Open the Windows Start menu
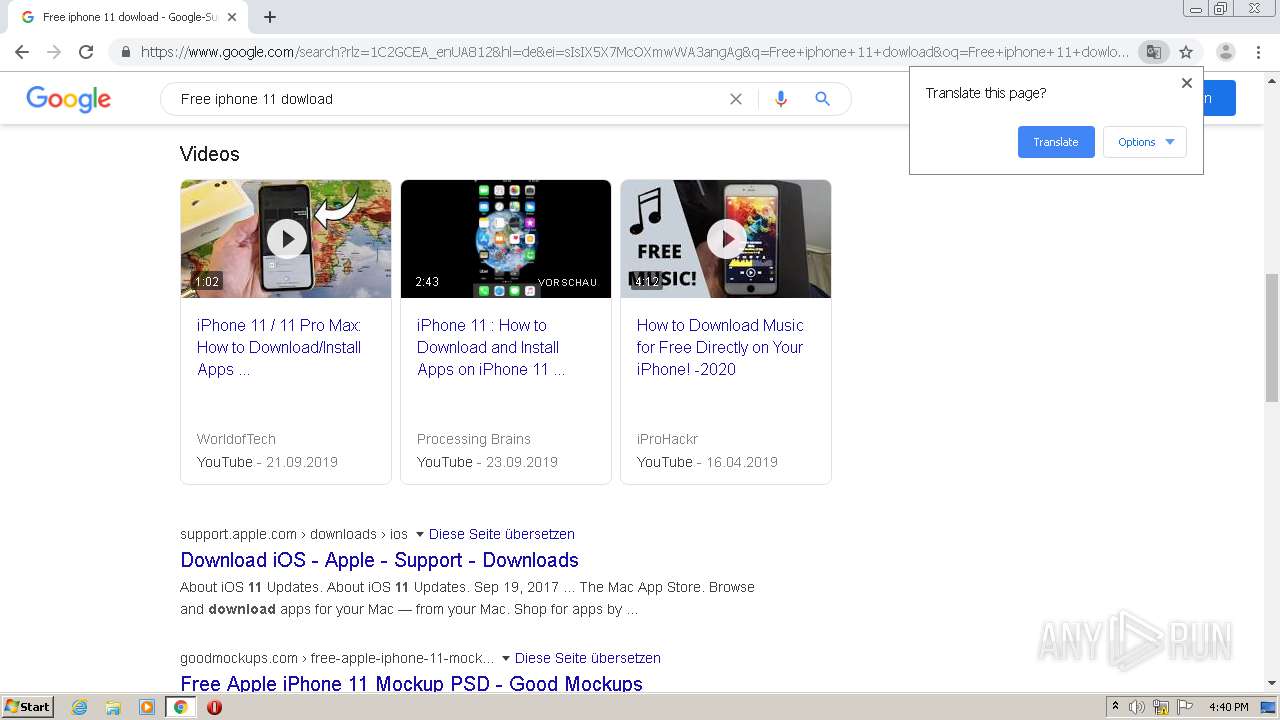Viewport: 1280px width, 720px height. point(28,707)
